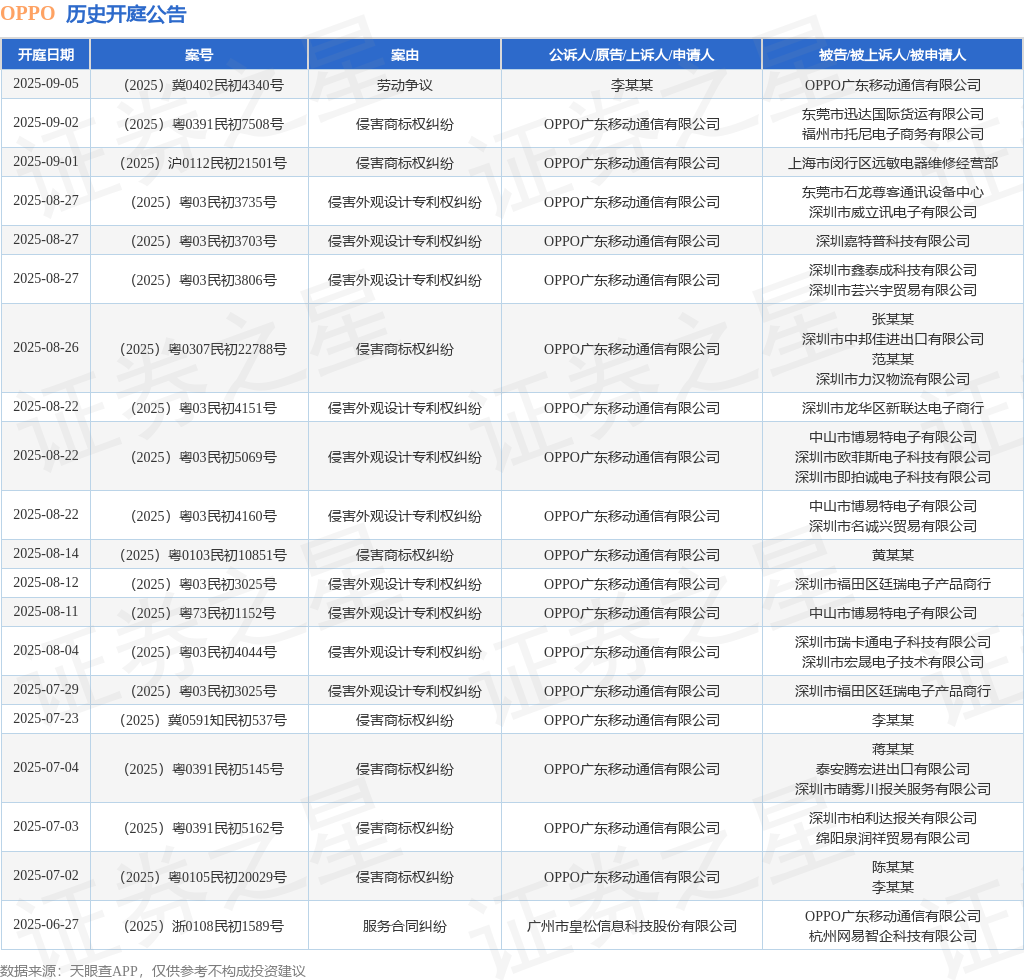Image resolution: width=1024 pixels, height=980 pixels.
Task: Click the 案号 column header
Action: point(199,55)
